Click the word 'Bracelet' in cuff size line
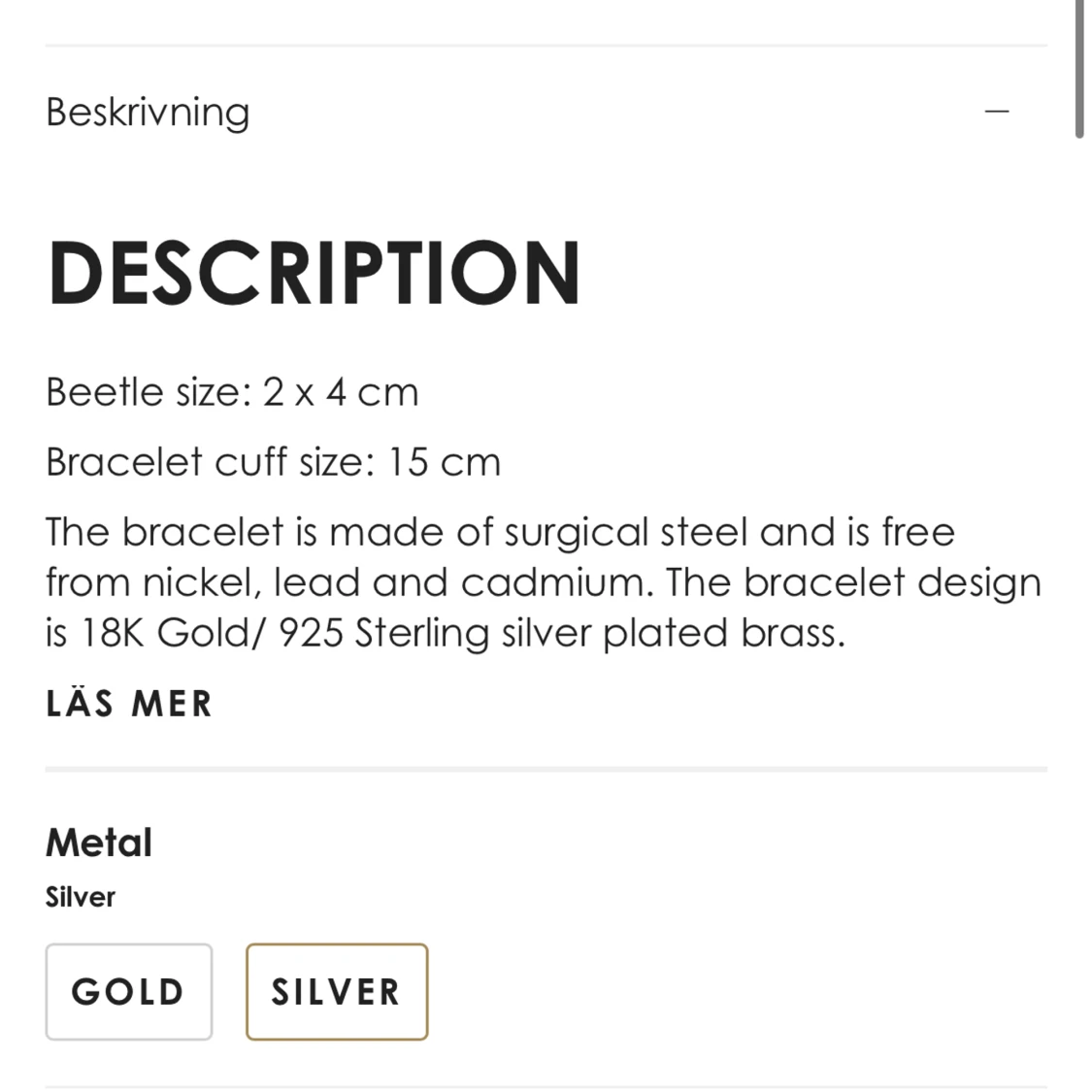The image size is (1092, 1092). pyautogui.click(x=124, y=462)
